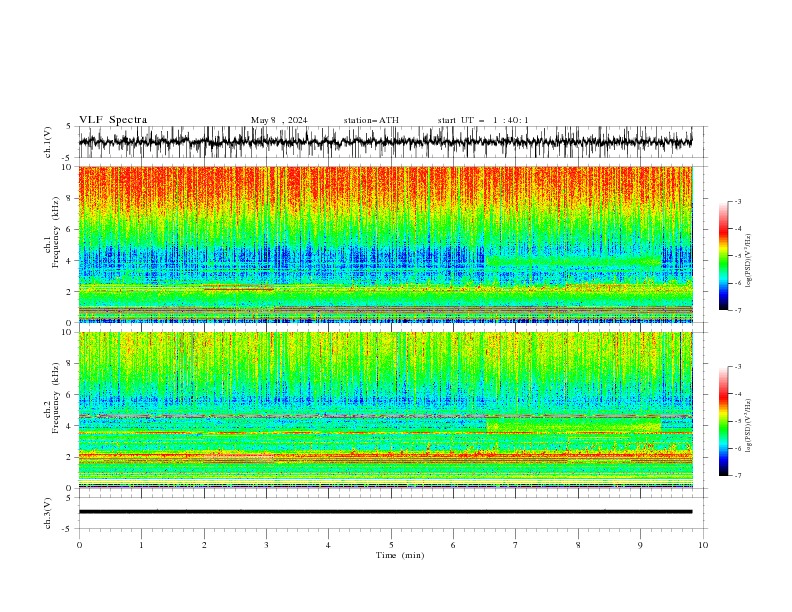This screenshot has height=612, width=792.
Task: Click the time axis tick label "6"
Action: tap(453, 545)
